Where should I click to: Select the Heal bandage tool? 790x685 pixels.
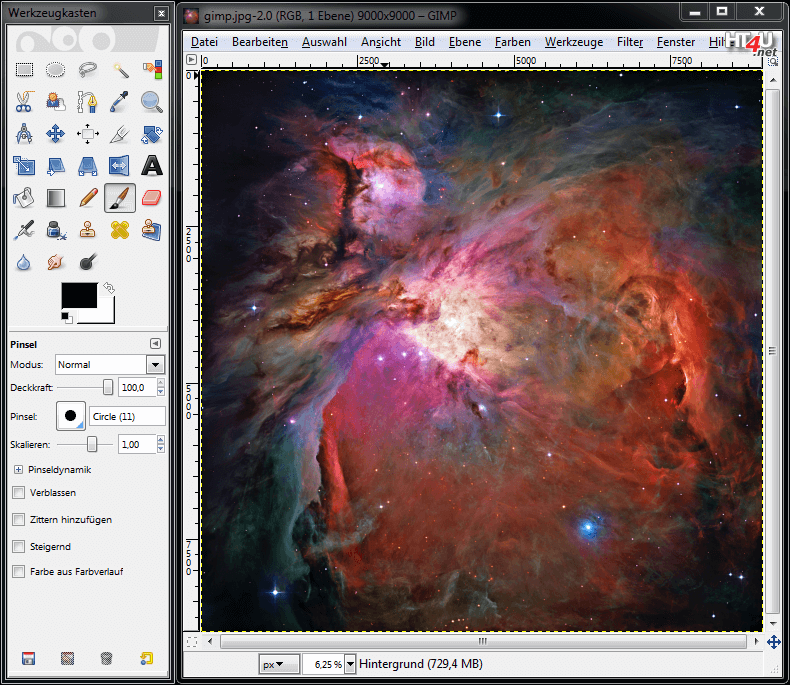tap(120, 230)
